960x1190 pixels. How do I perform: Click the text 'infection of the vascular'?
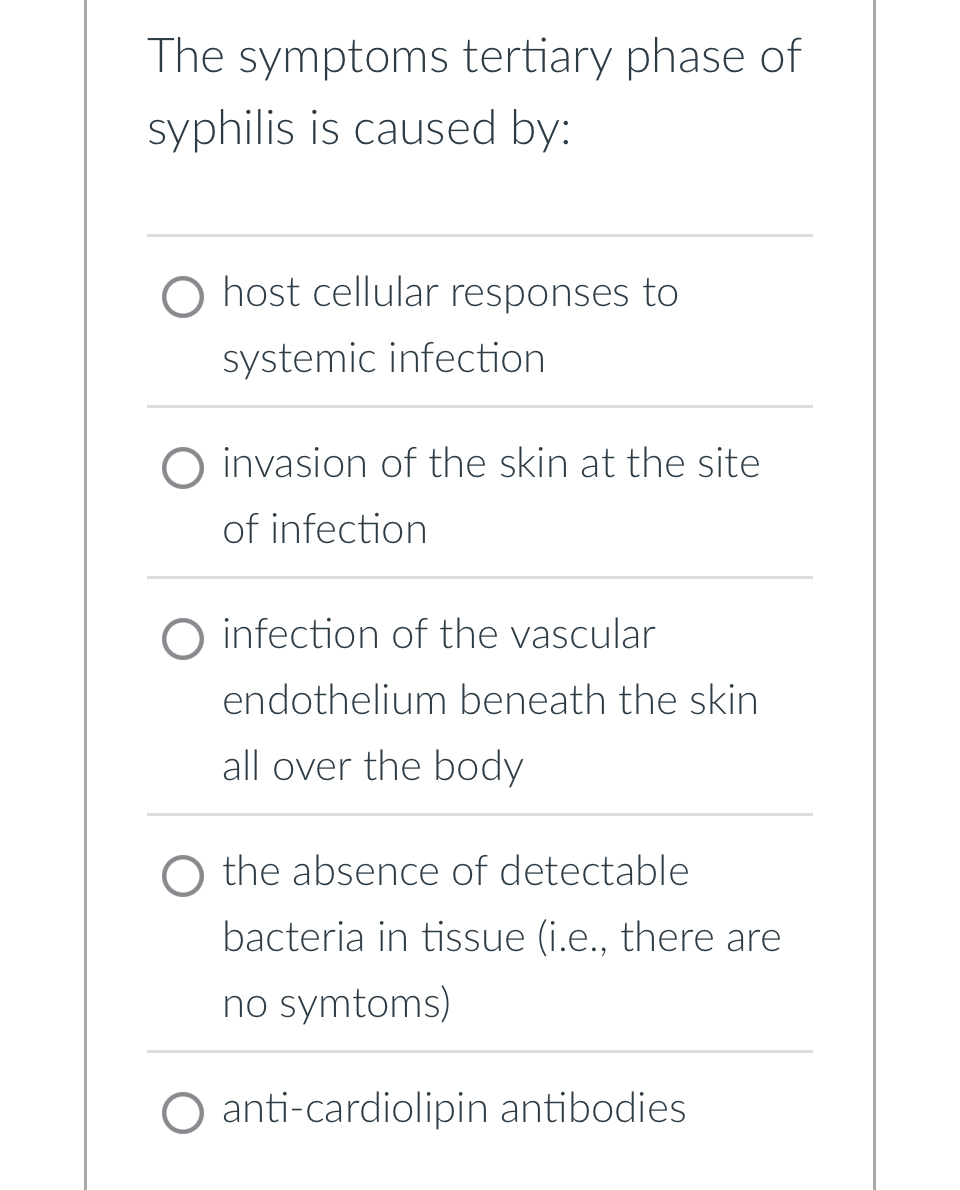pyautogui.click(x=438, y=634)
